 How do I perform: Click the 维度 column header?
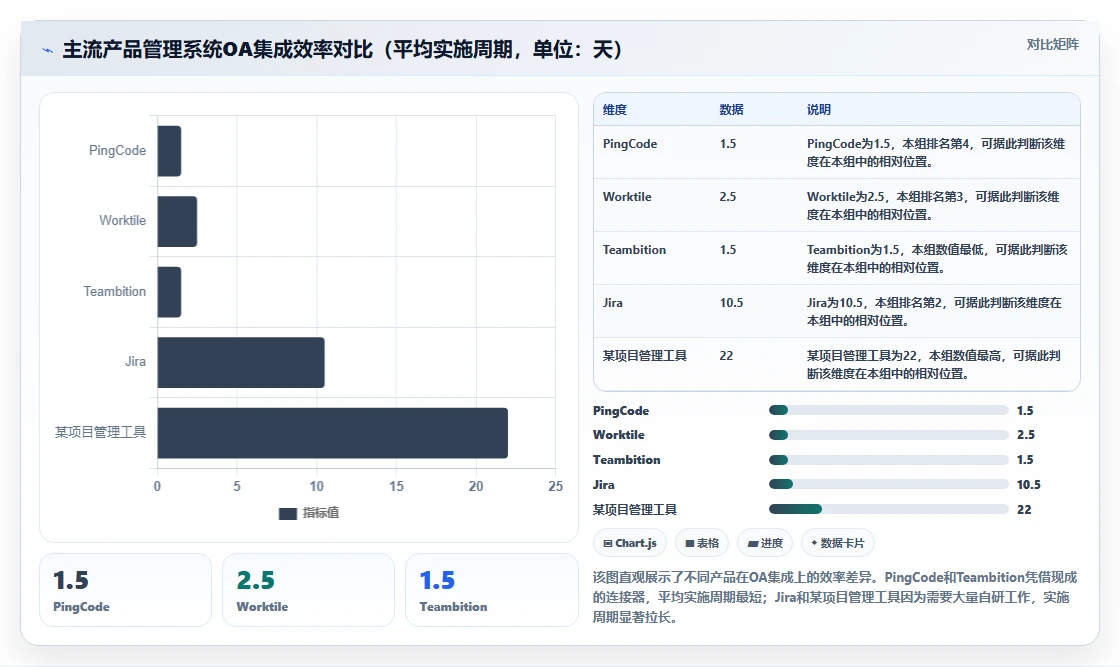pos(614,109)
